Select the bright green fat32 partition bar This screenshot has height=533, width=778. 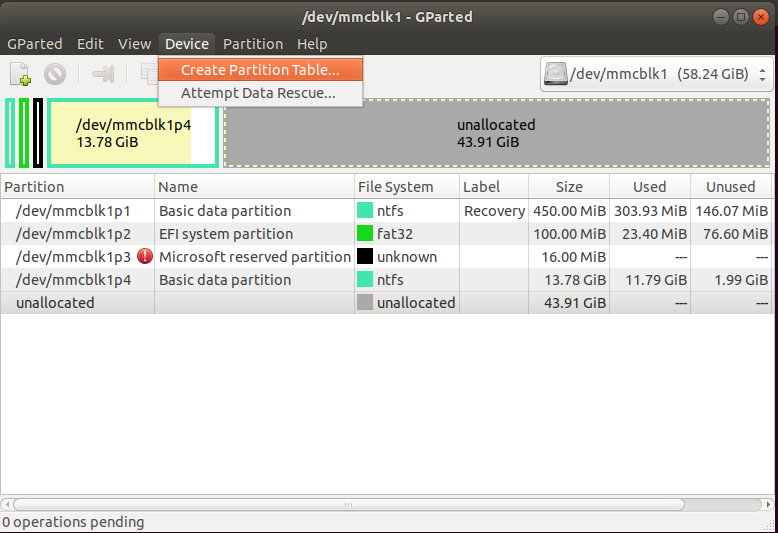(24, 133)
